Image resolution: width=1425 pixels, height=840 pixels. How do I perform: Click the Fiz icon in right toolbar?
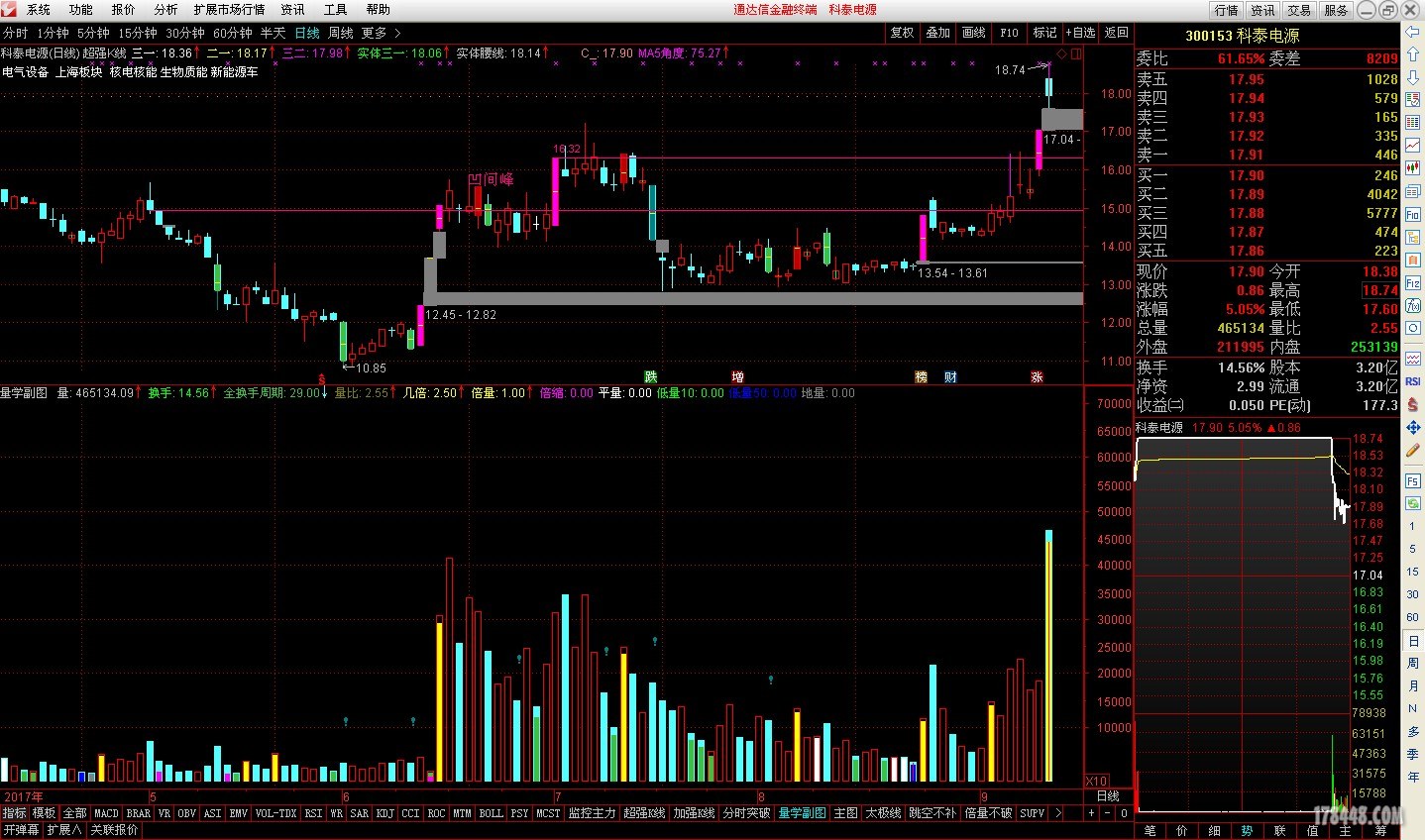pos(1412,282)
